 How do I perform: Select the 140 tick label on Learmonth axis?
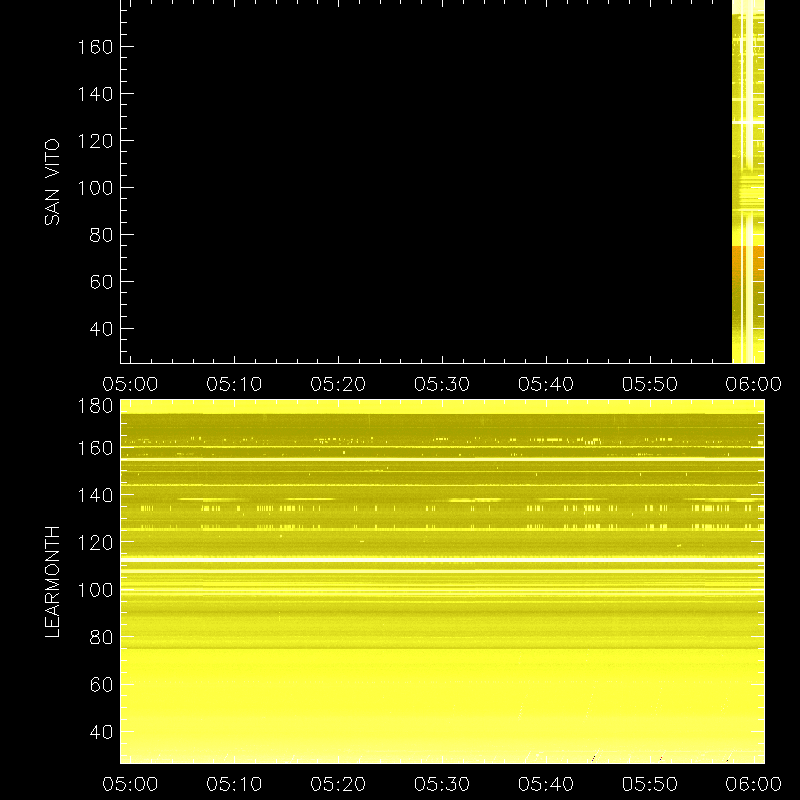pos(95,495)
